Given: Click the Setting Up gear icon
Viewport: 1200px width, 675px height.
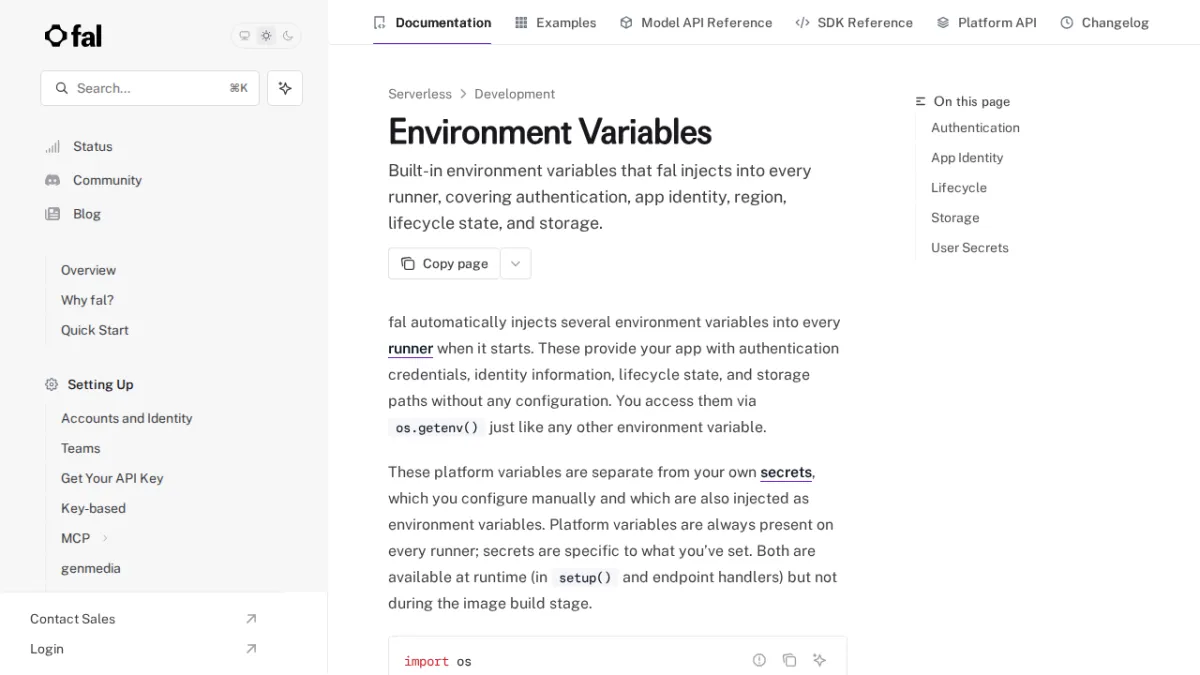Looking at the screenshot, I should (x=52, y=384).
